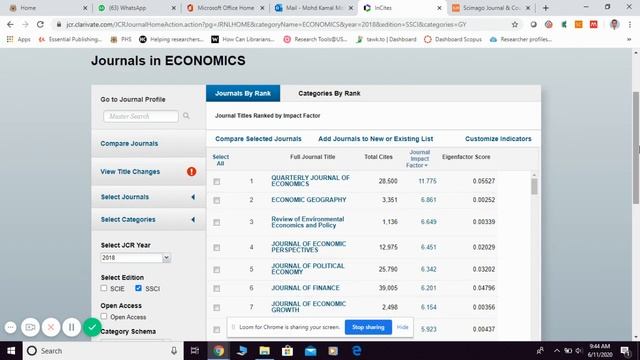Click the Master Search input field
The width and height of the screenshot is (640, 360).
tap(141, 116)
